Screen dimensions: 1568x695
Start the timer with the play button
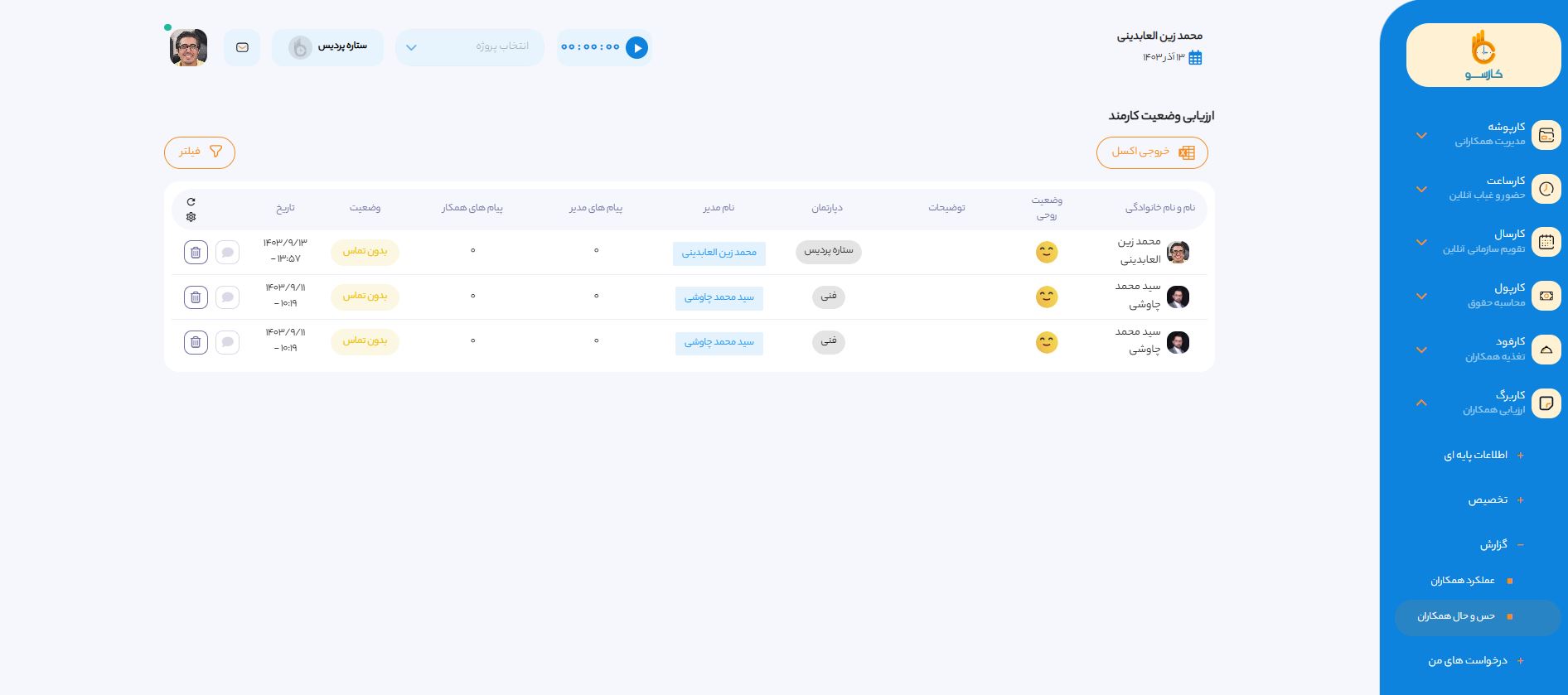[x=636, y=48]
